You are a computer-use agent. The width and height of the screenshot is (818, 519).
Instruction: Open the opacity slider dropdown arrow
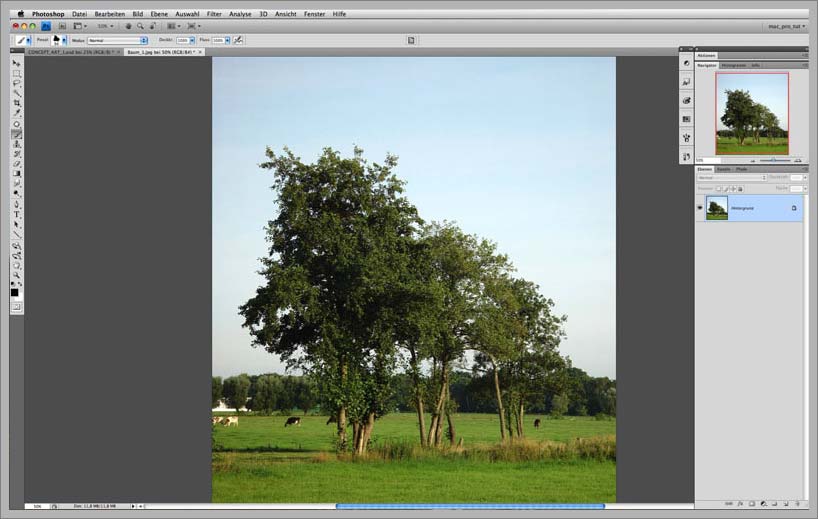192,40
